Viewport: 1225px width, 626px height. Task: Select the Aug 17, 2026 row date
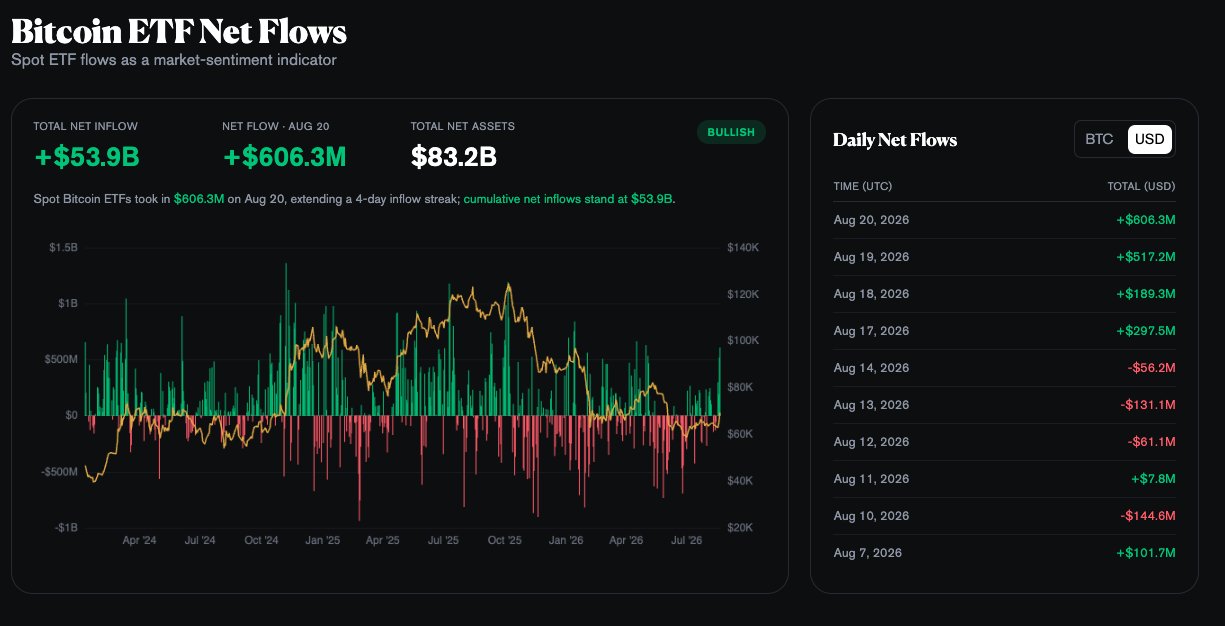point(871,331)
